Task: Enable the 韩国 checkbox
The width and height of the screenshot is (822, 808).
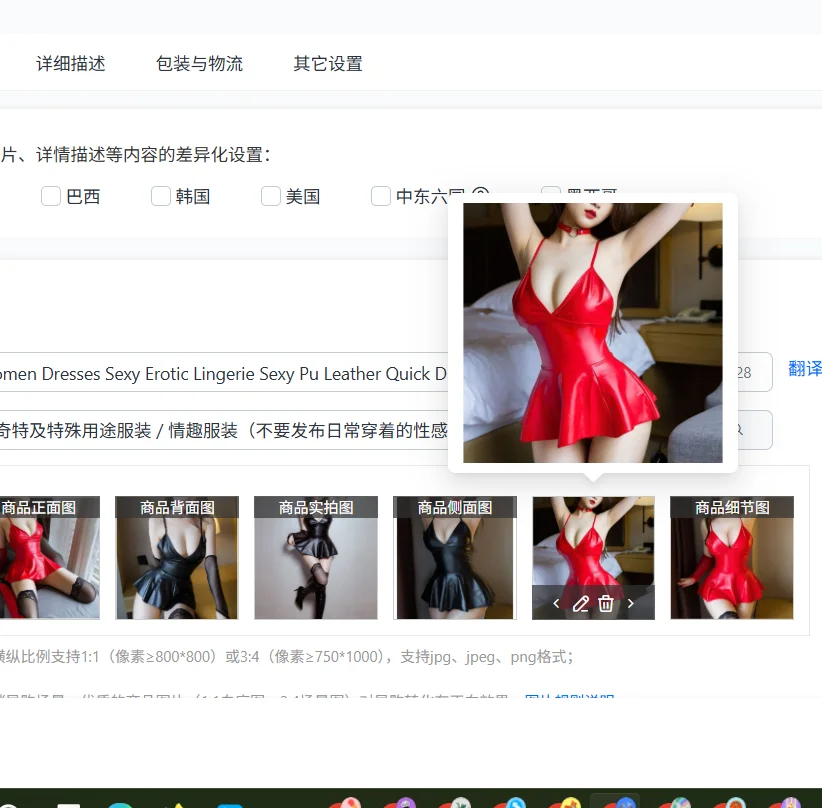Action: (161, 196)
